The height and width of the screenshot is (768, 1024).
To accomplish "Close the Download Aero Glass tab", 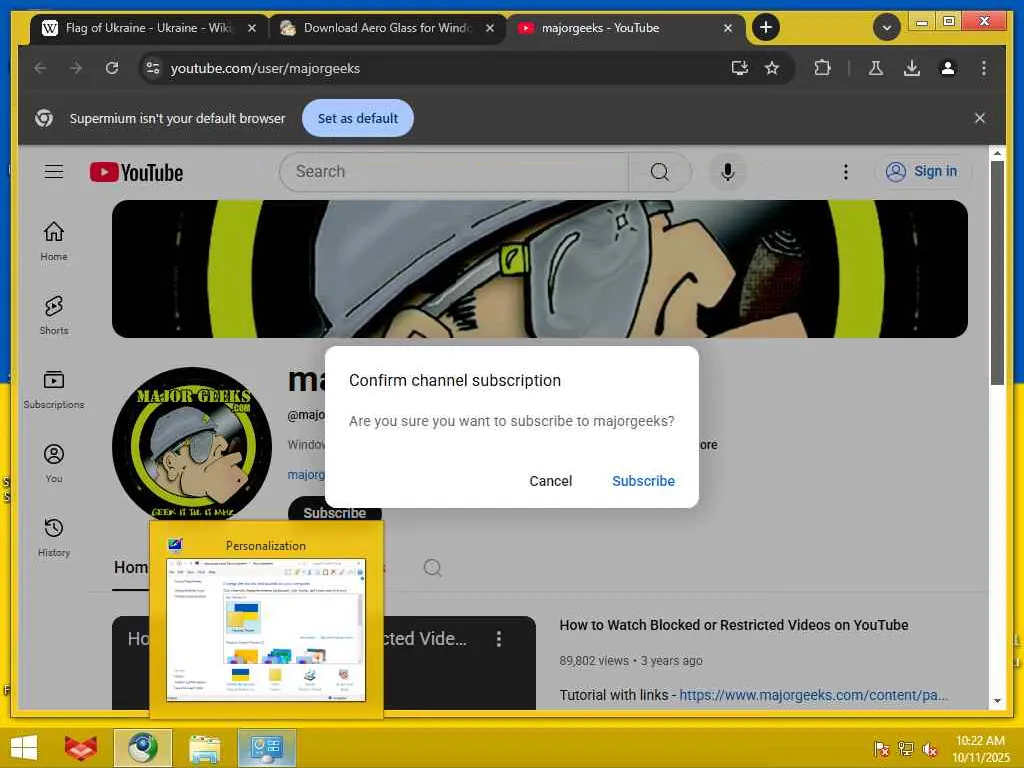I will [x=490, y=28].
